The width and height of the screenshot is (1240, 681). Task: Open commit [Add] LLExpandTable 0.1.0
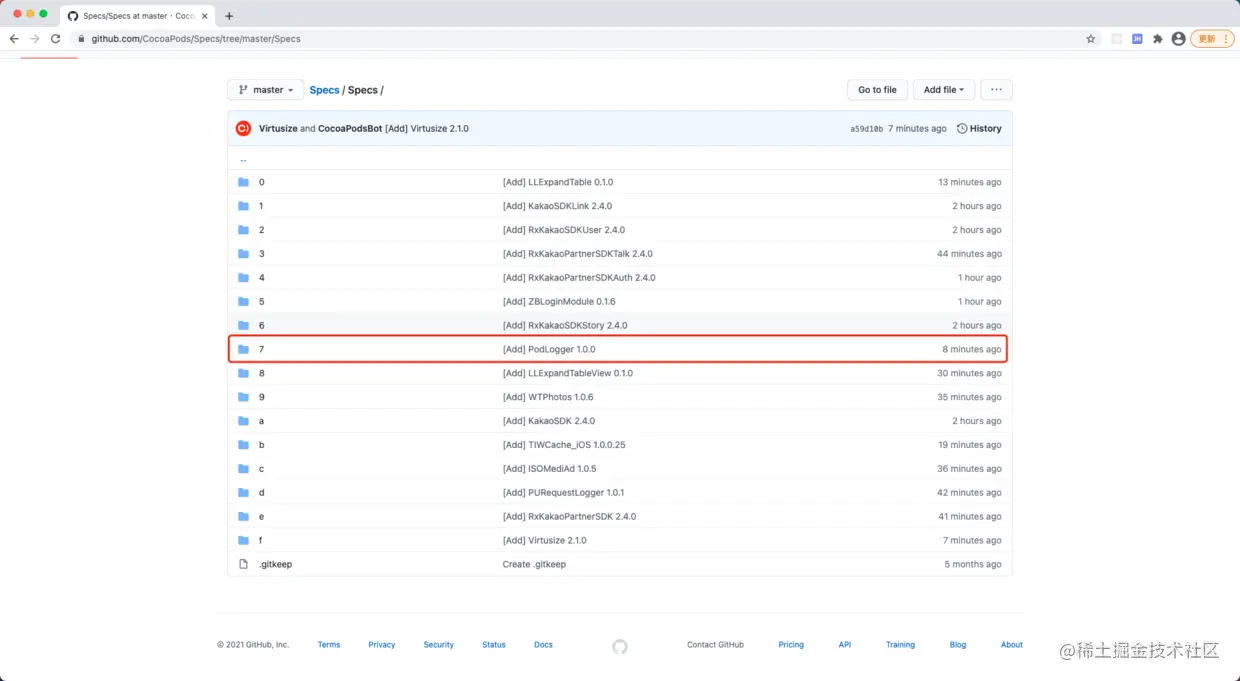558,182
